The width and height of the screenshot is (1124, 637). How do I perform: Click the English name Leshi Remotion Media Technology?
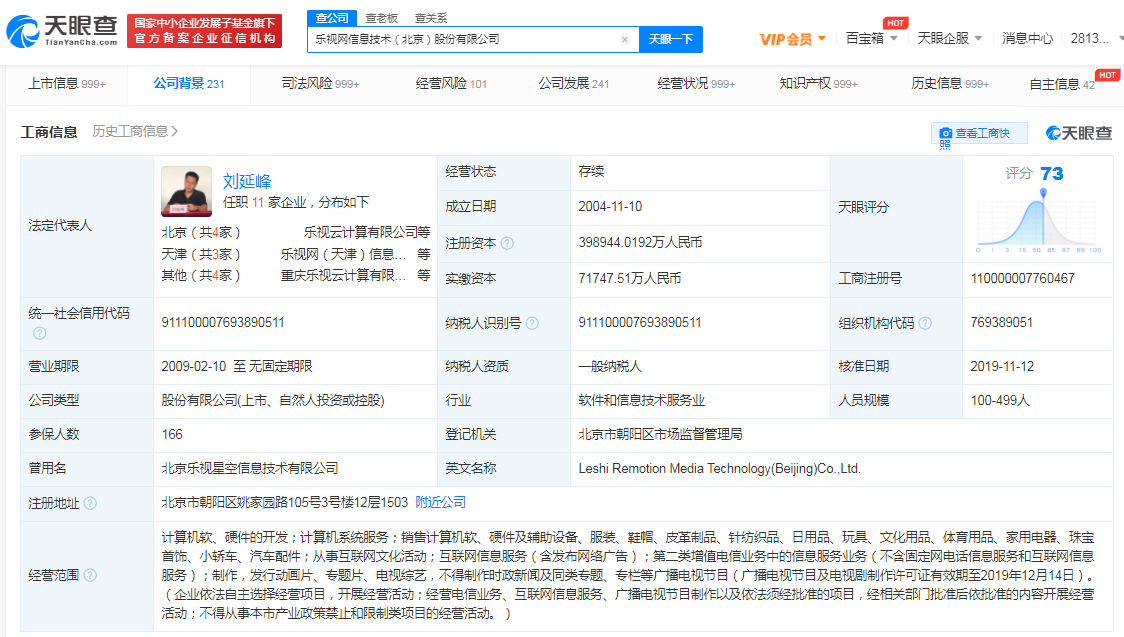[x=720, y=469]
